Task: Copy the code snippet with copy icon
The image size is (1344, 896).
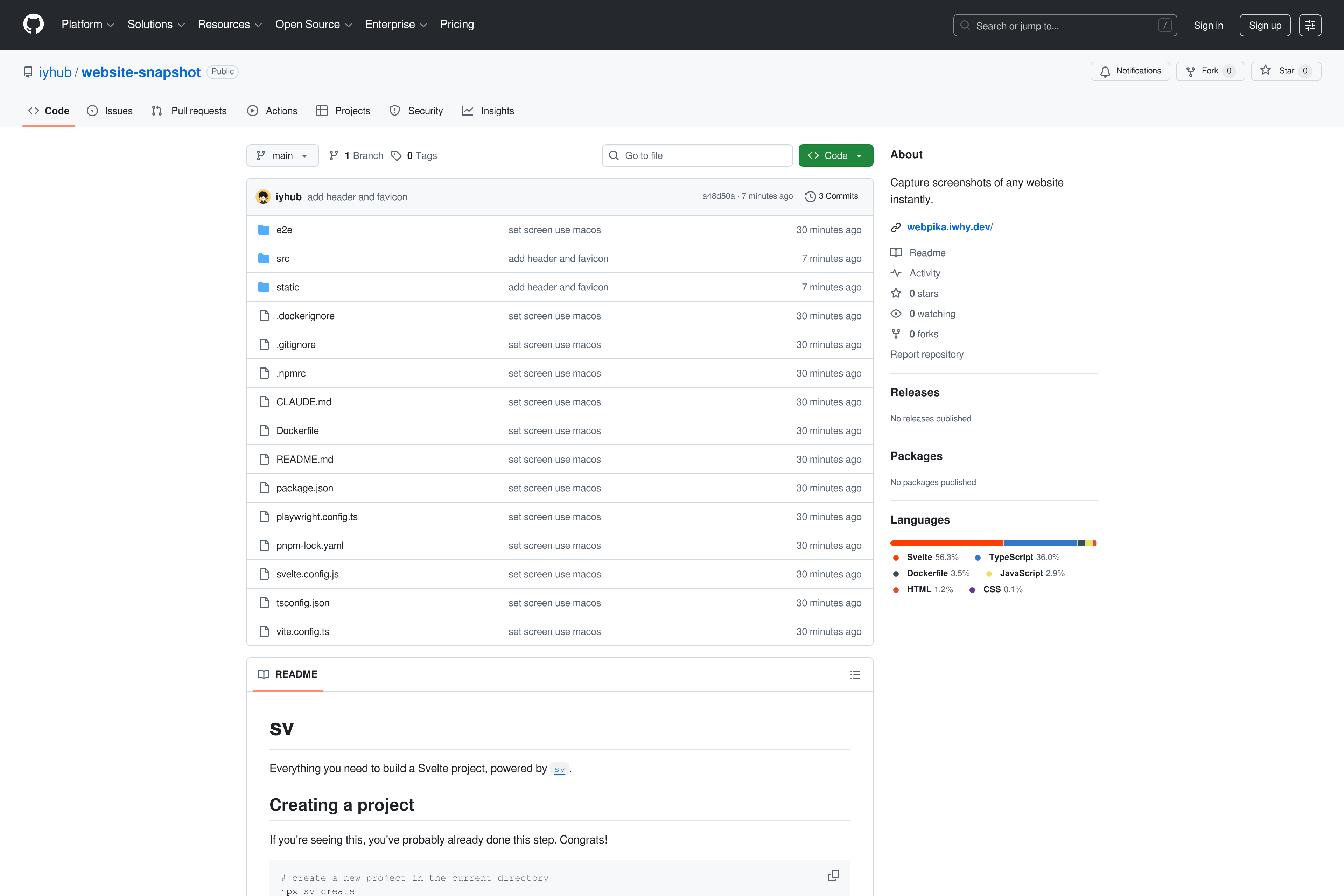Action: click(834, 875)
